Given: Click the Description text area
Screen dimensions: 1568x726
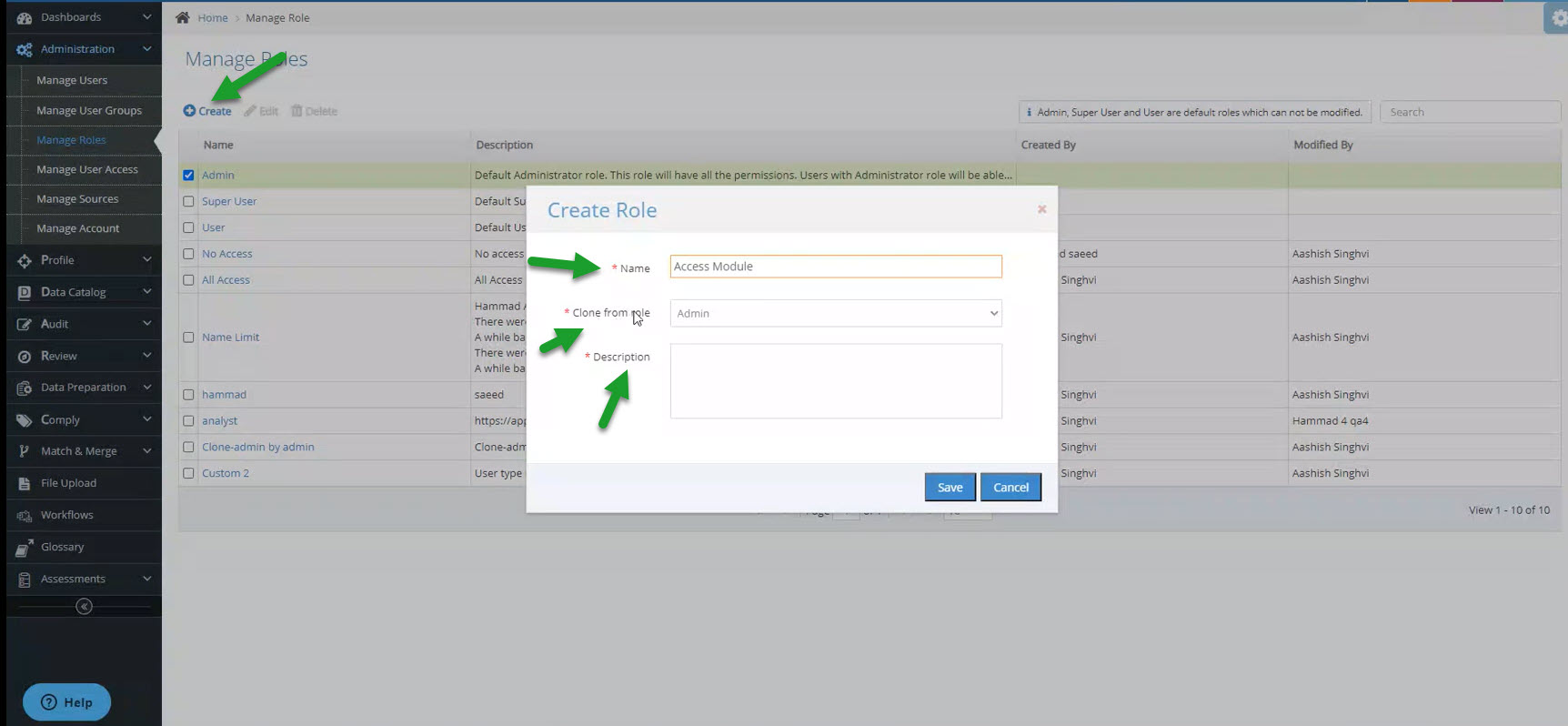Looking at the screenshot, I should [836, 381].
